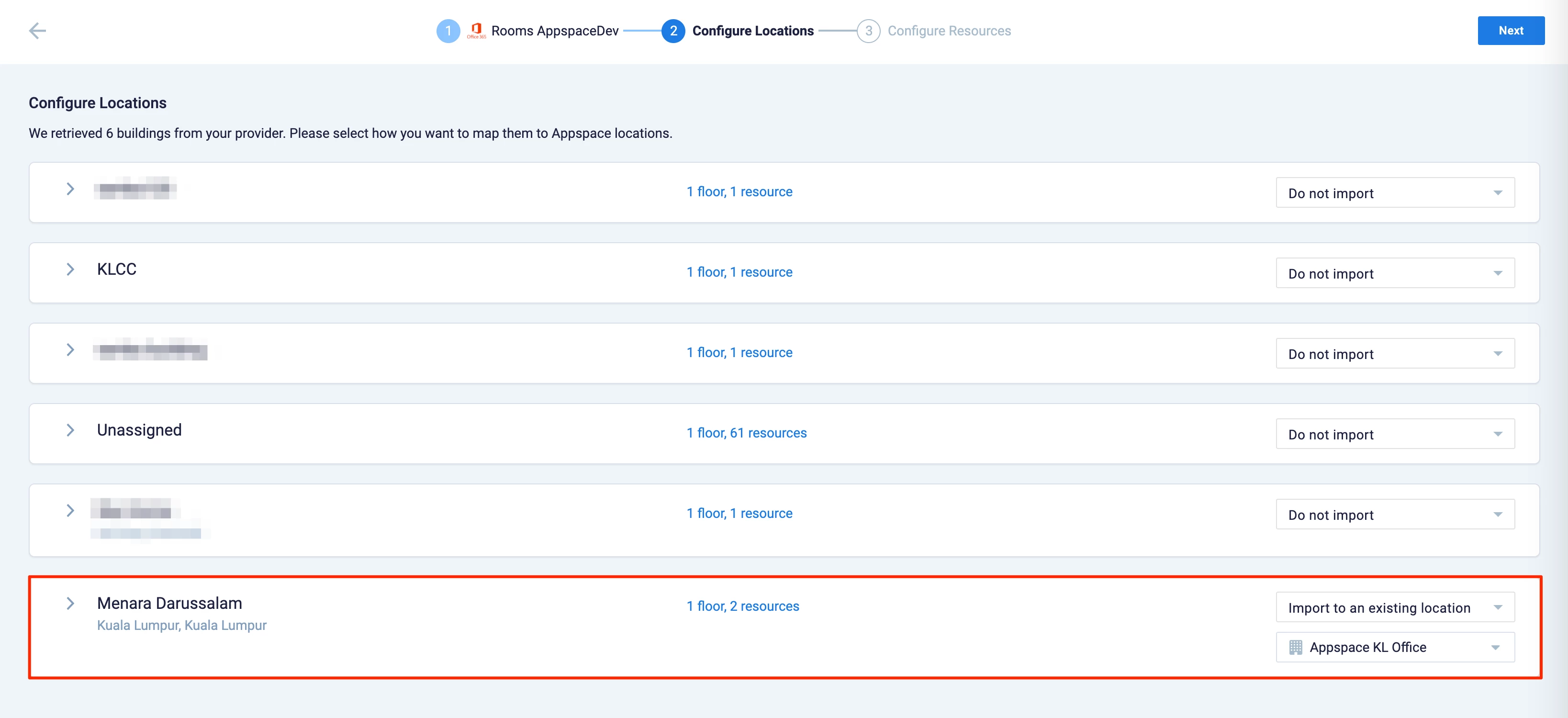Expand the first blurred building row
Viewport: 1568px width, 718px height.
[x=71, y=189]
